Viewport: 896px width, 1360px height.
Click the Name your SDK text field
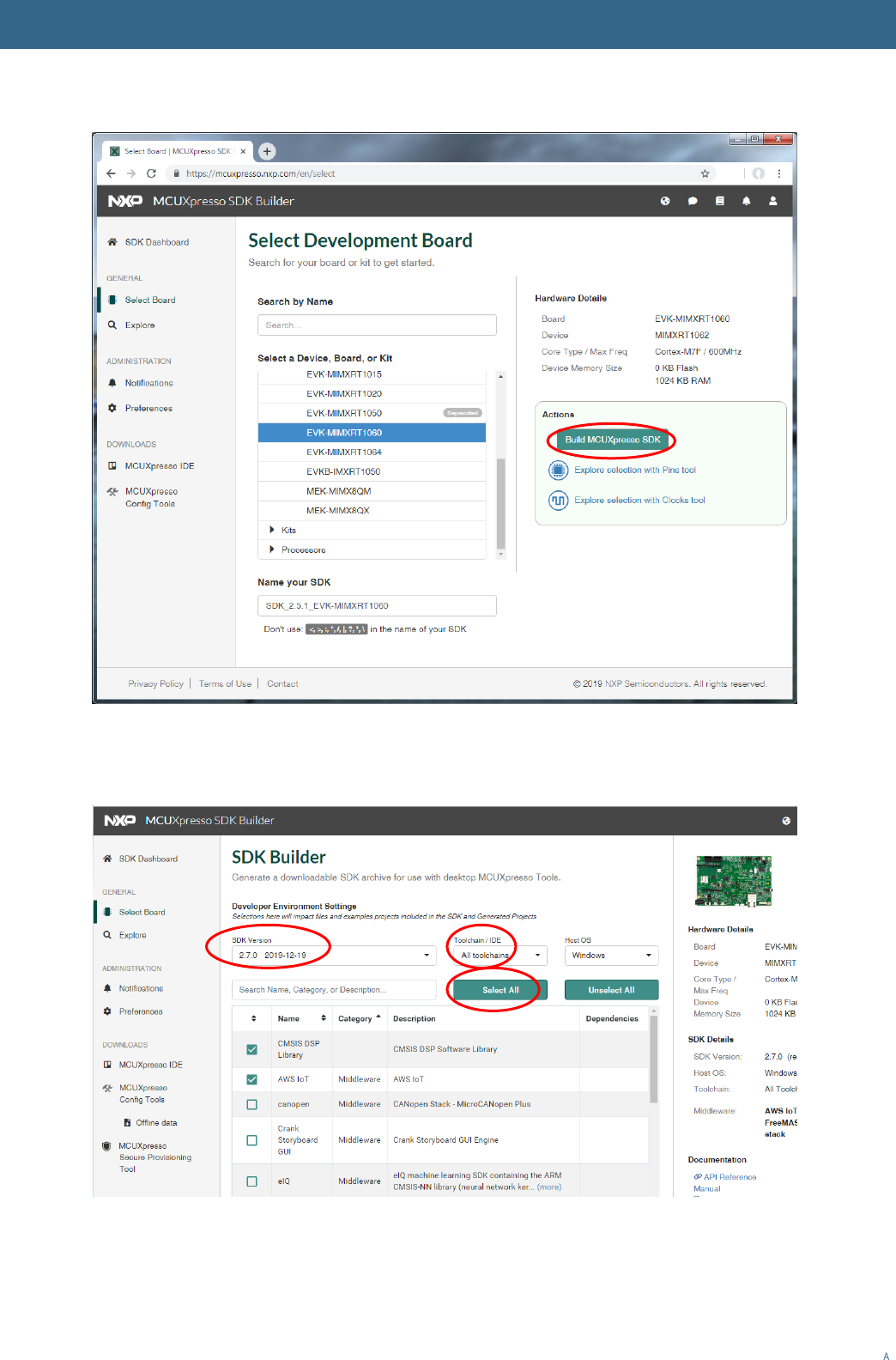pos(377,606)
